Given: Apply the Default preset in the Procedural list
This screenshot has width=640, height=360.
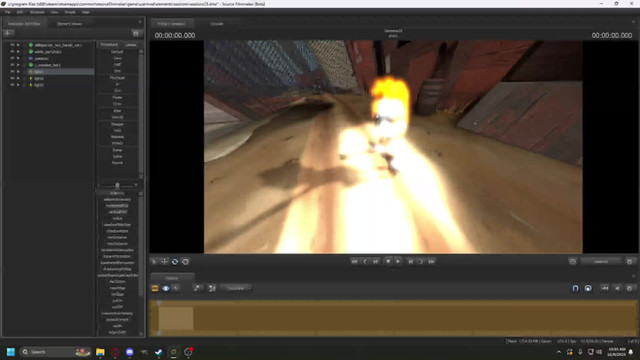Looking at the screenshot, I should [x=117, y=52].
